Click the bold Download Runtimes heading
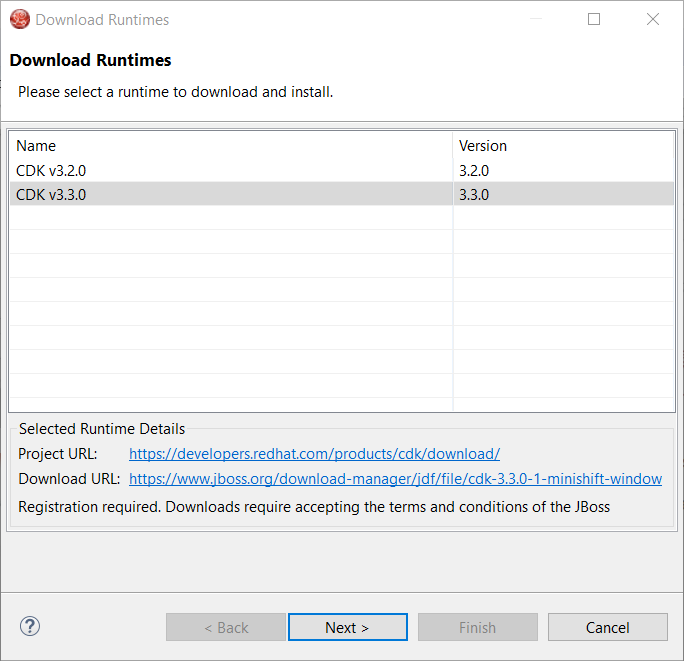The image size is (684, 661). [90, 60]
